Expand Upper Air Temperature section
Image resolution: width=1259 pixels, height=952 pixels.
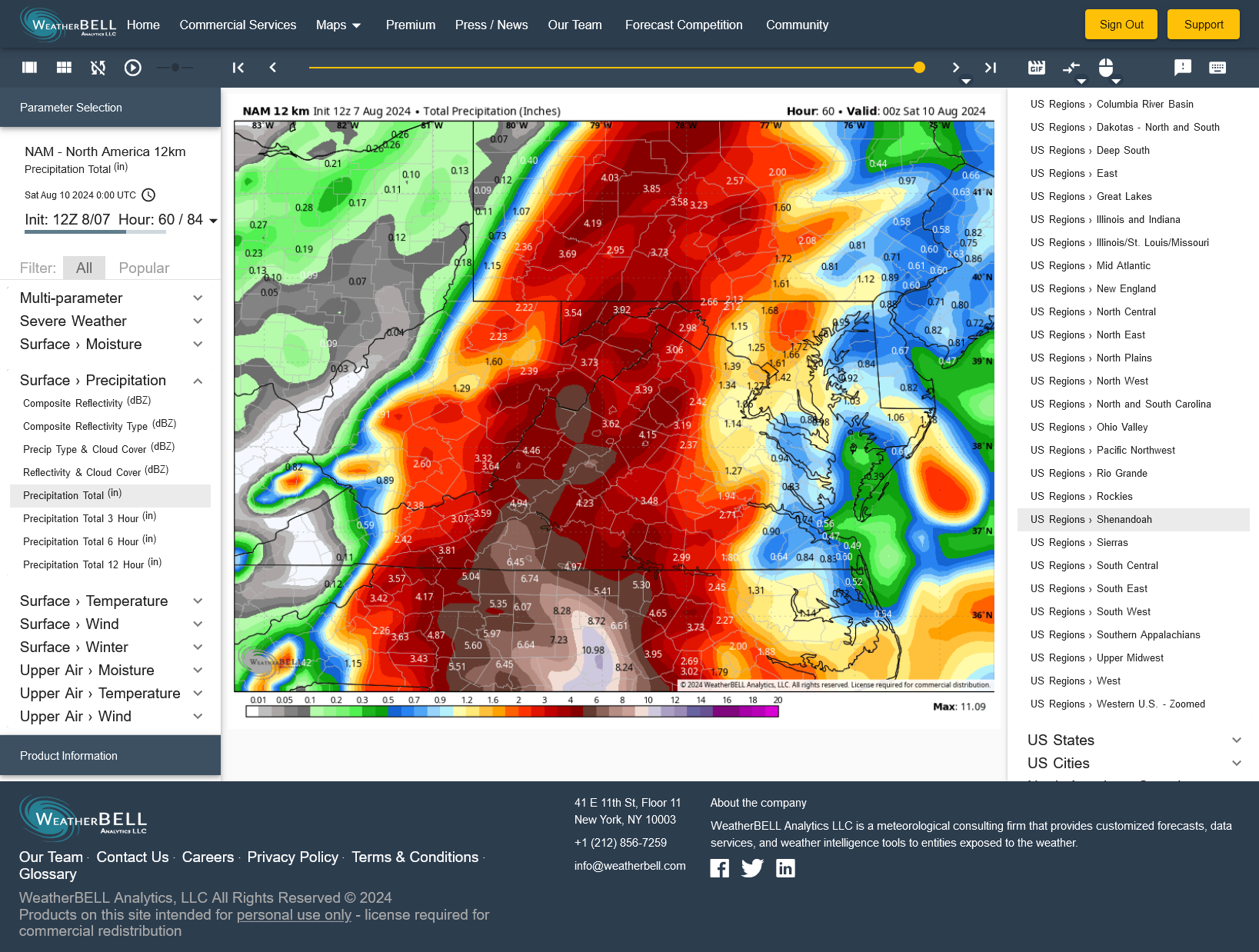point(111,693)
